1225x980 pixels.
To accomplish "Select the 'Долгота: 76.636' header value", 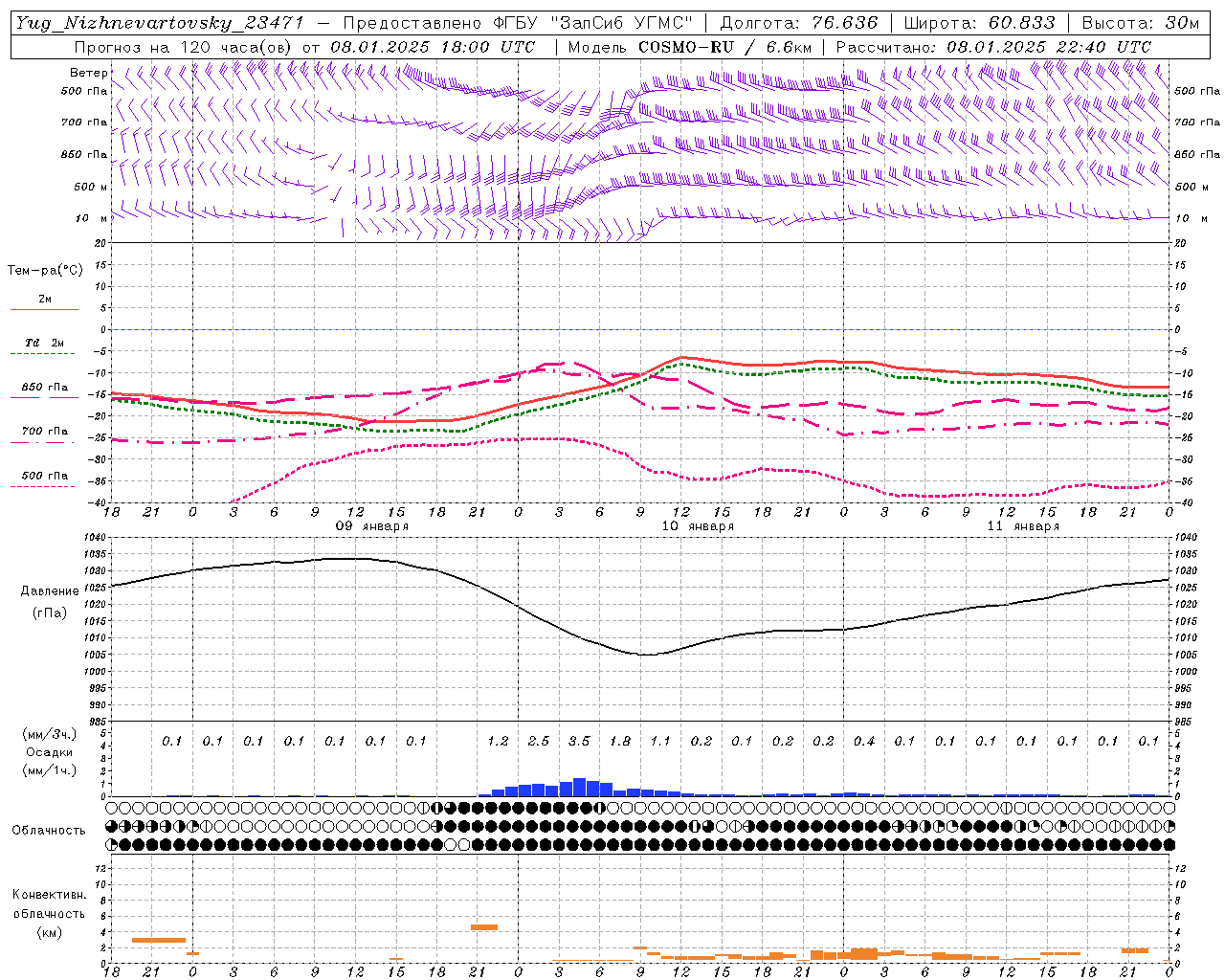I will tap(799, 23).
